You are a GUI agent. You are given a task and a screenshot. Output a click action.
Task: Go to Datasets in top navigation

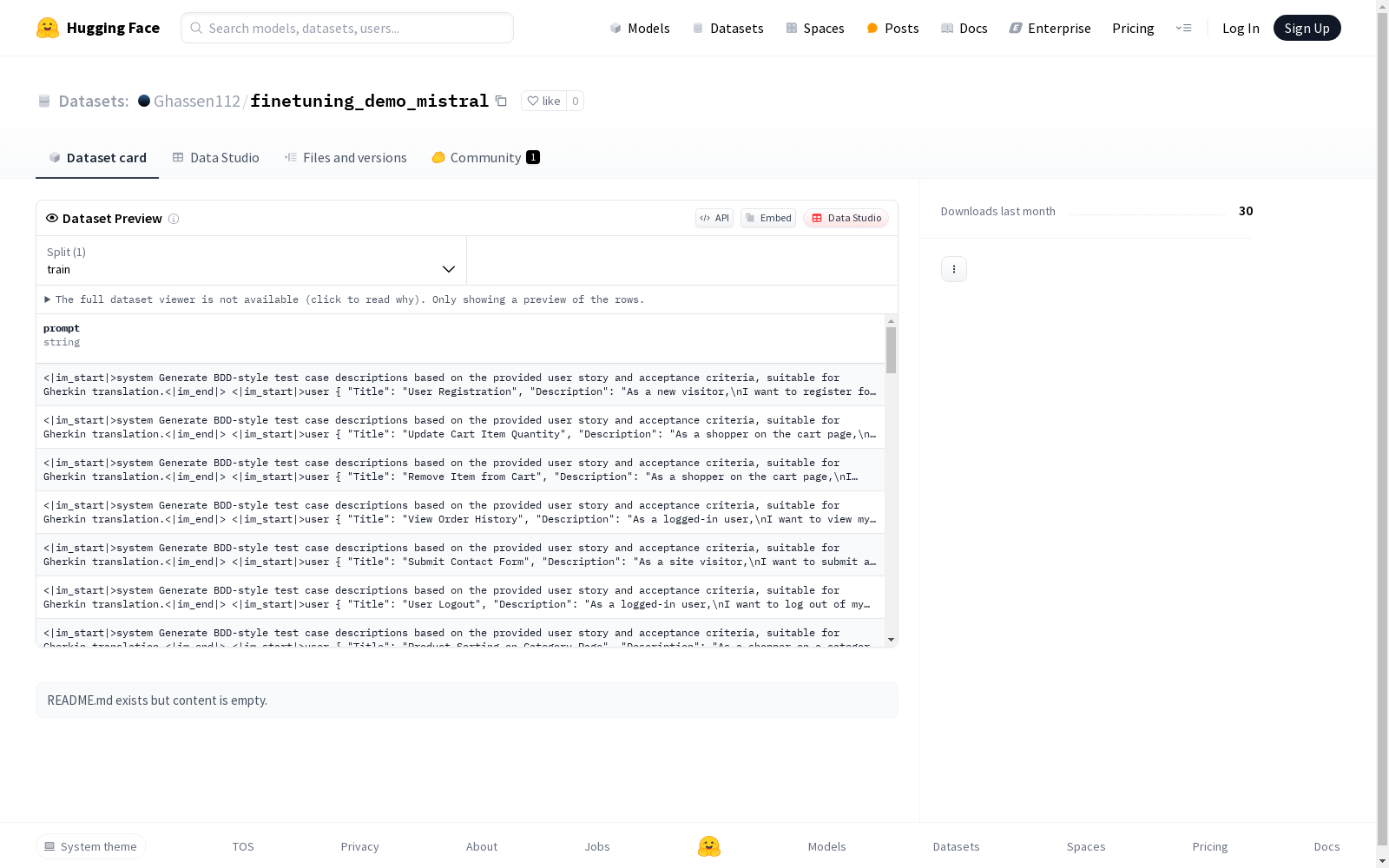coord(727,28)
